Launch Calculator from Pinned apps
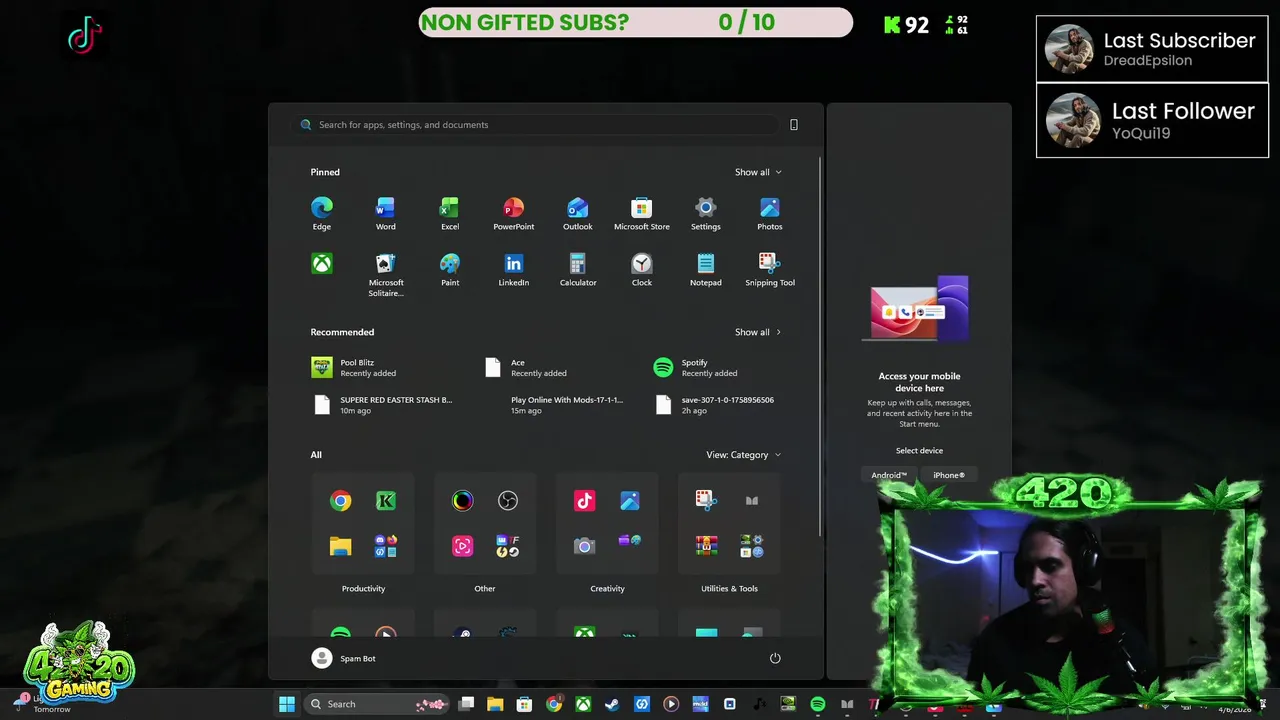The image size is (1280, 720). [x=577, y=269]
